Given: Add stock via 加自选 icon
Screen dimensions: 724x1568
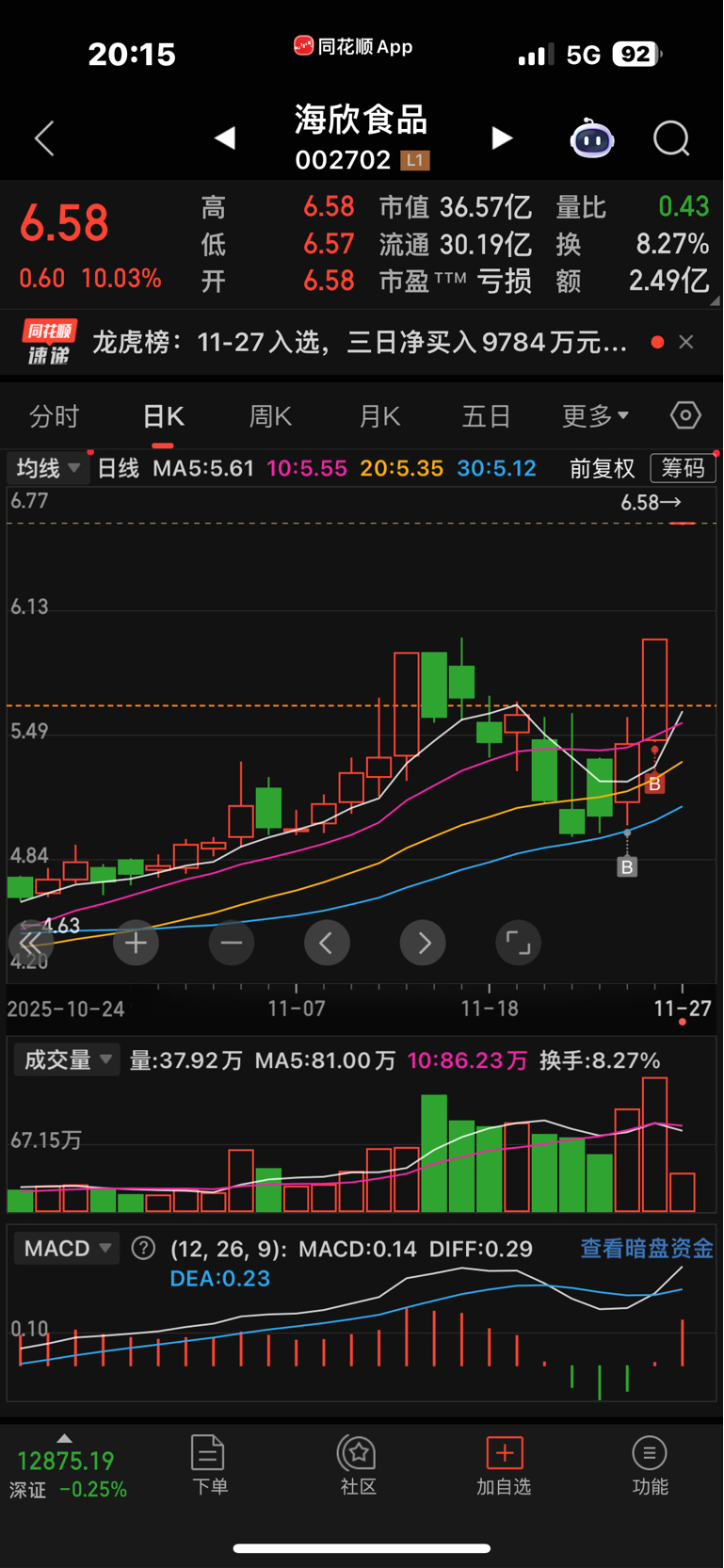Looking at the screenshot, I should coord(504,1464).
